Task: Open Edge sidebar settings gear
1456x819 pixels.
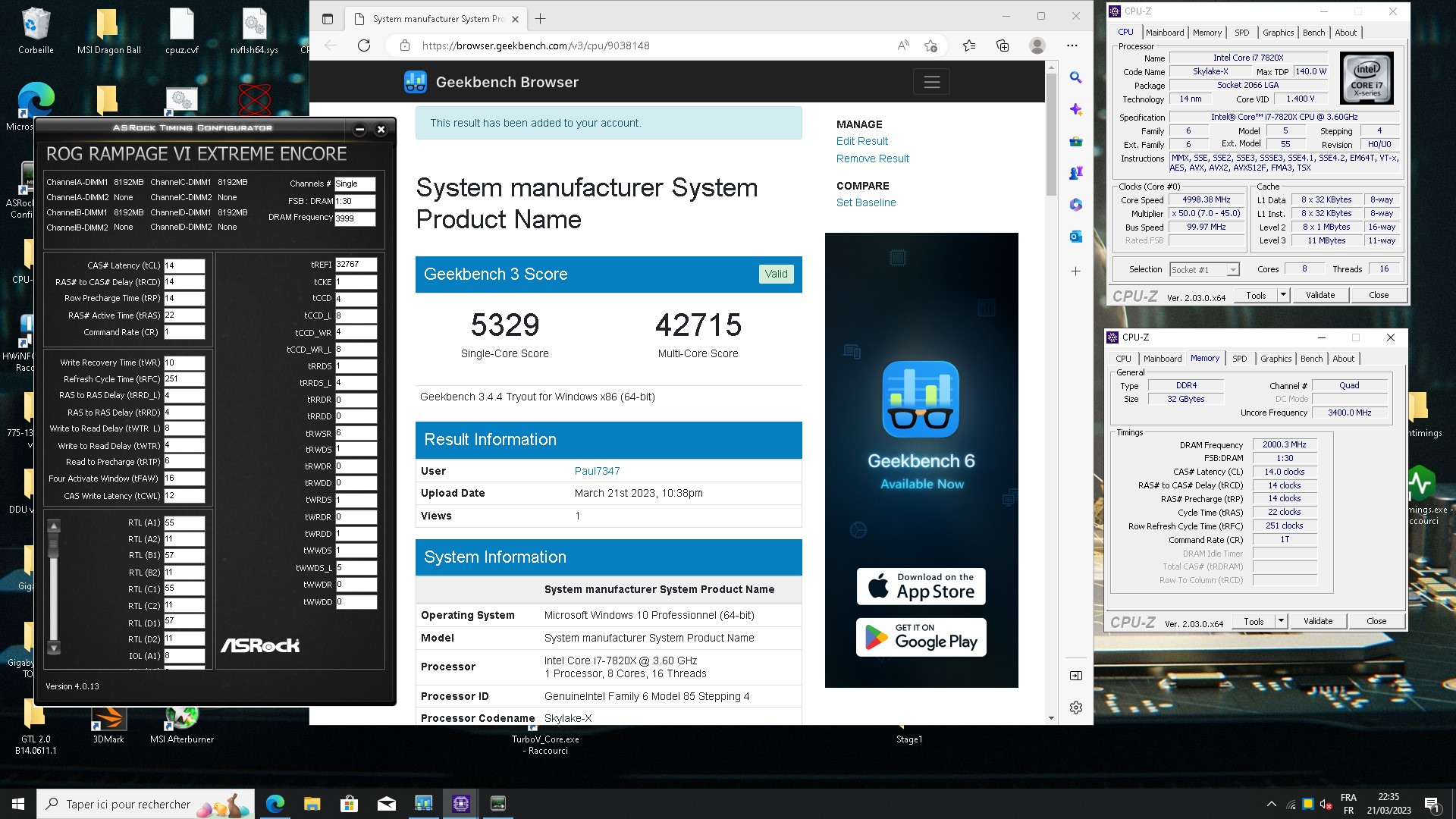Action: point(1075,708)
